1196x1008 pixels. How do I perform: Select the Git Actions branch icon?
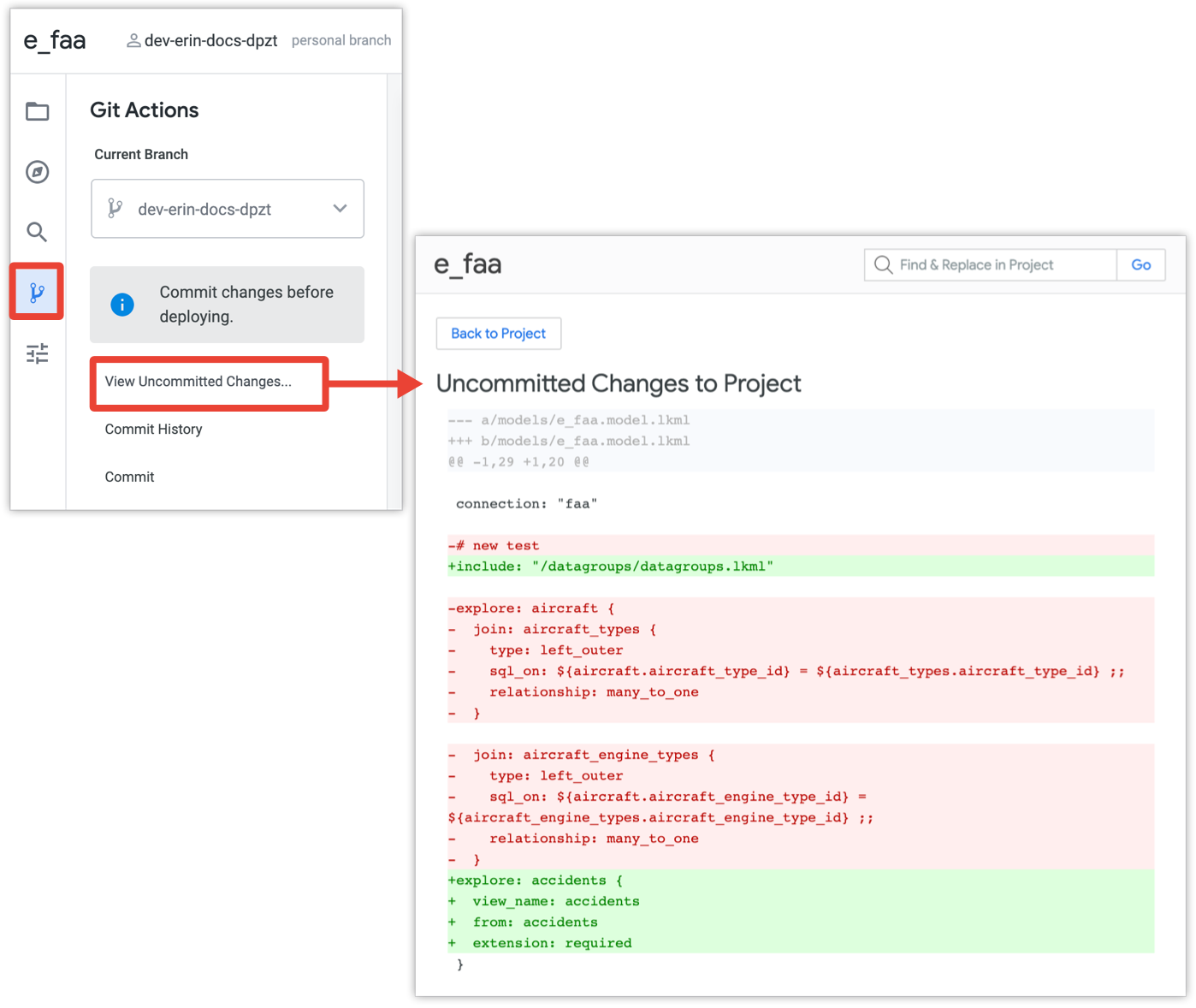(x=37, y=293)
